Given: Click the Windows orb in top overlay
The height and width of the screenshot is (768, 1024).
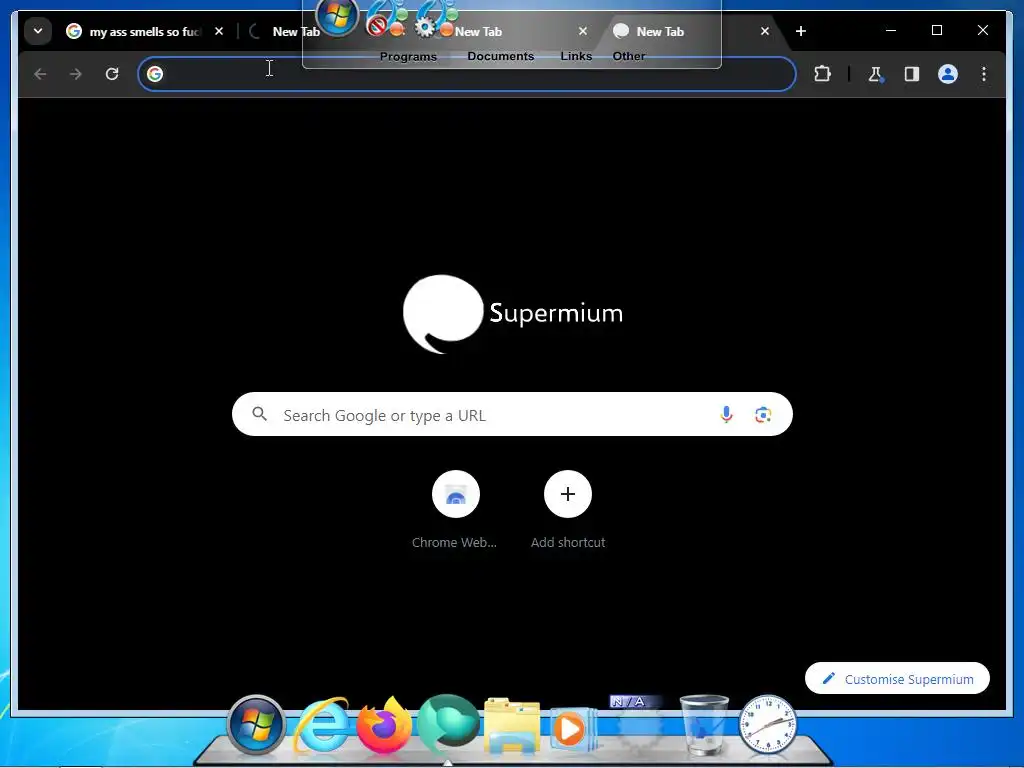Looking at the screenshot, I should 337,16.
